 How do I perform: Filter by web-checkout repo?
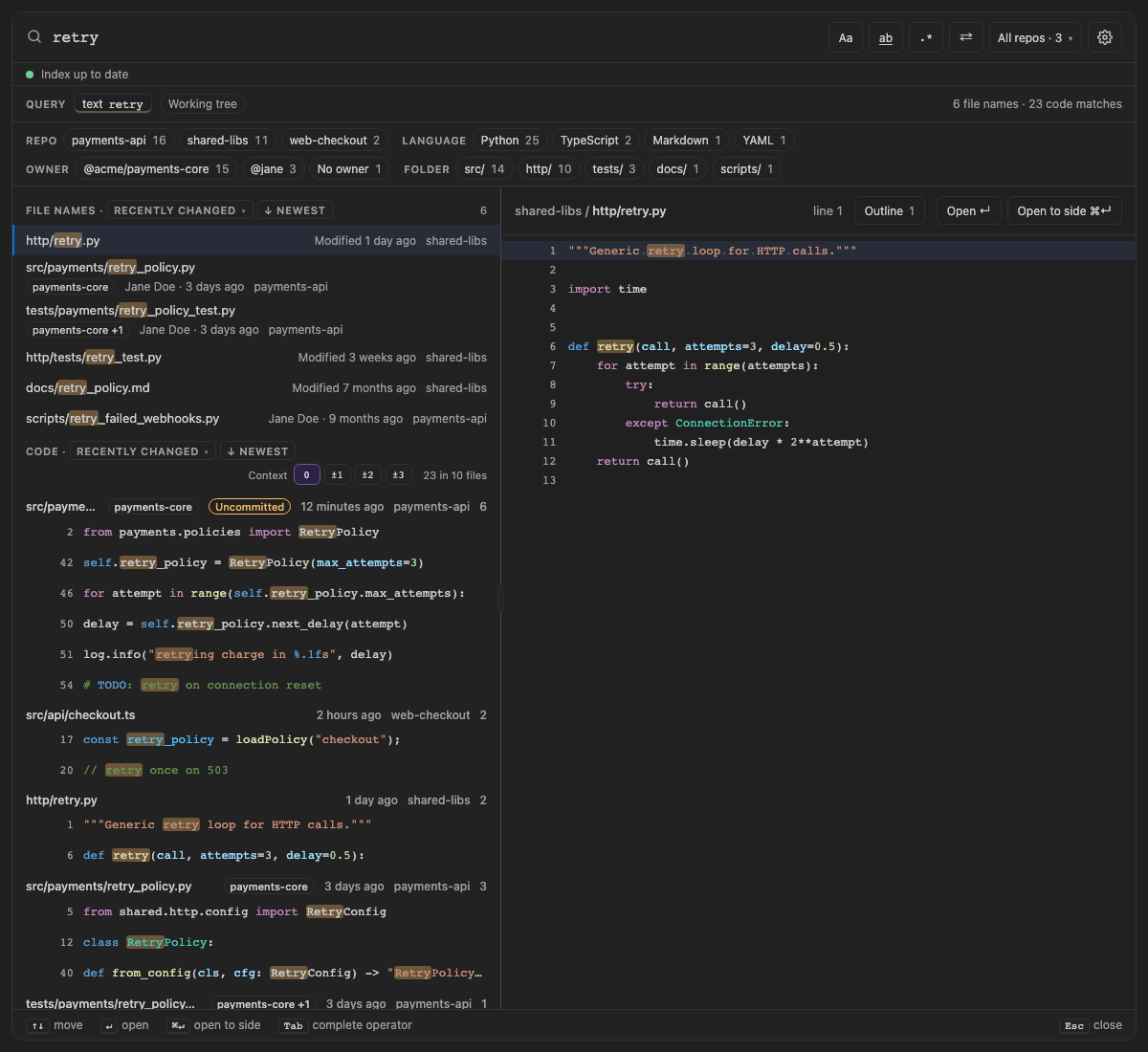pos(335,141)
